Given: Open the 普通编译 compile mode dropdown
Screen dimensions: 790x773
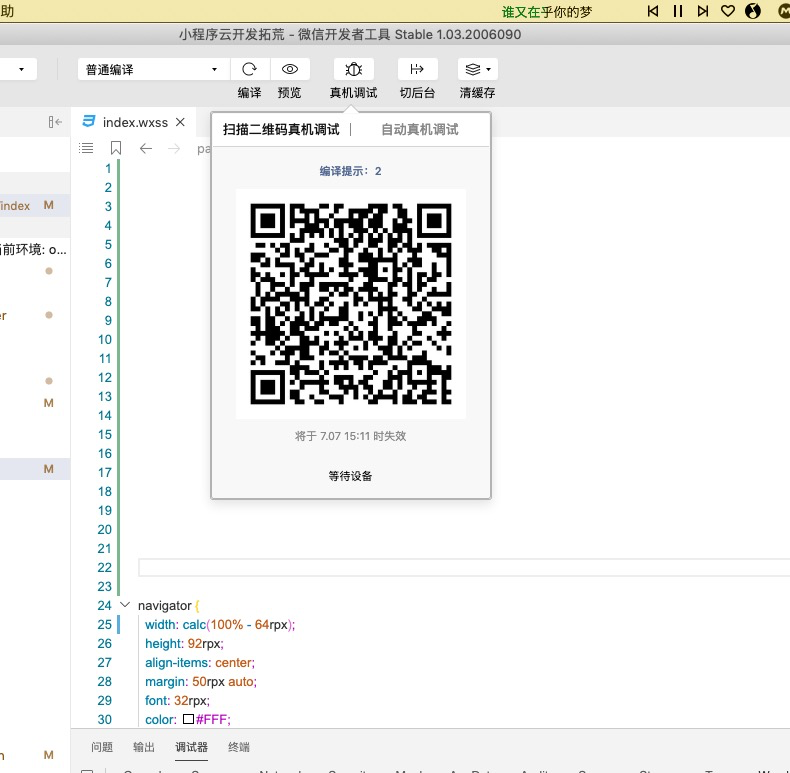Looking at the screenshot, I should click(154, 69).
